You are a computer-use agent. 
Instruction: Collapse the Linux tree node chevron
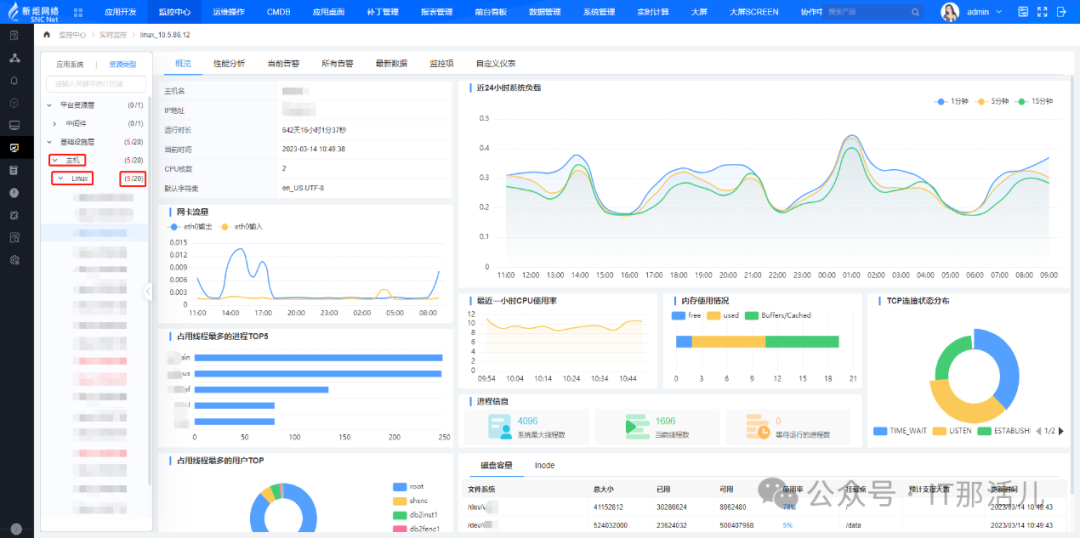(x=61, y=179)
